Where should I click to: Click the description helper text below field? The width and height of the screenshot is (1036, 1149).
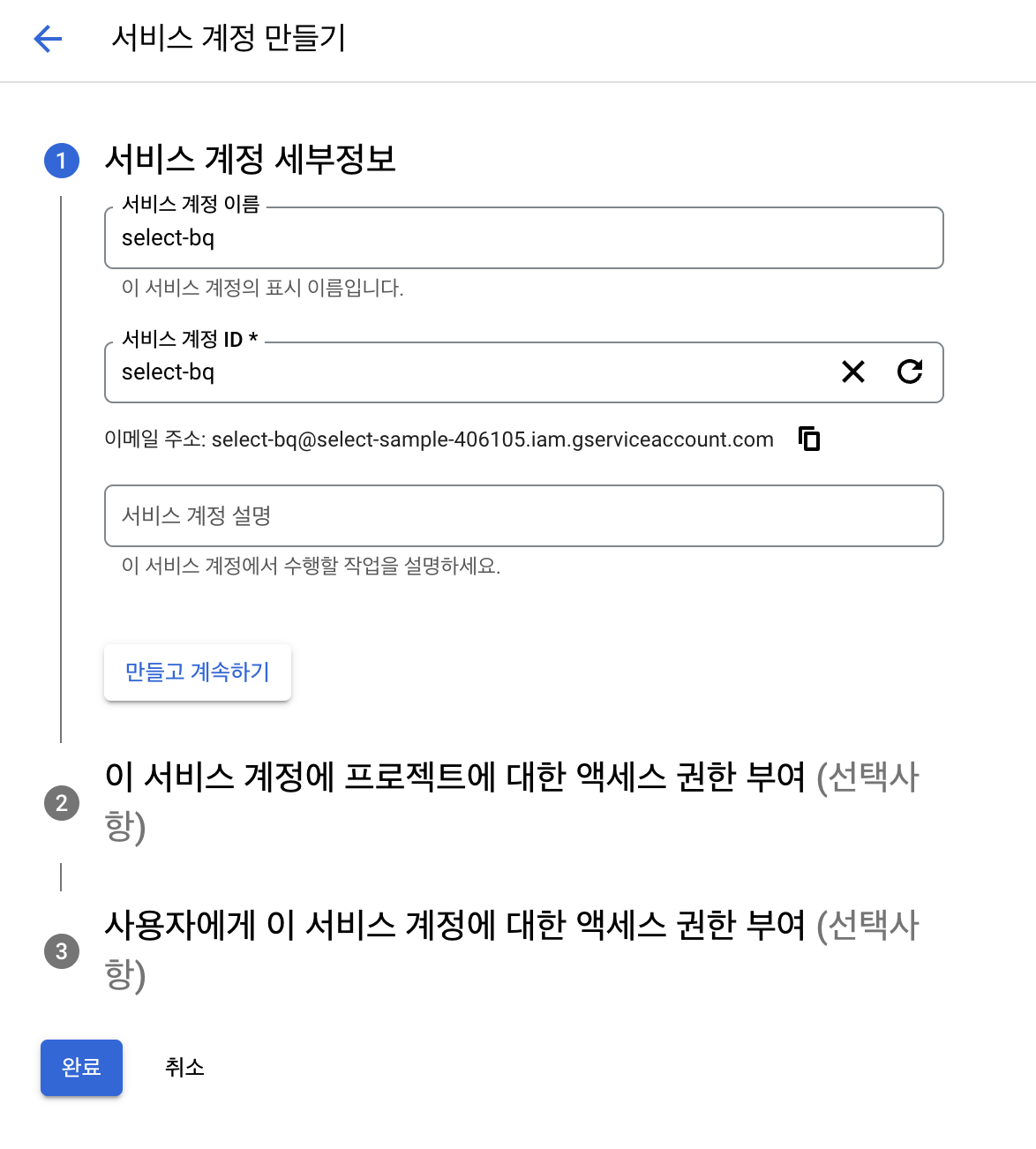(312, 566)
